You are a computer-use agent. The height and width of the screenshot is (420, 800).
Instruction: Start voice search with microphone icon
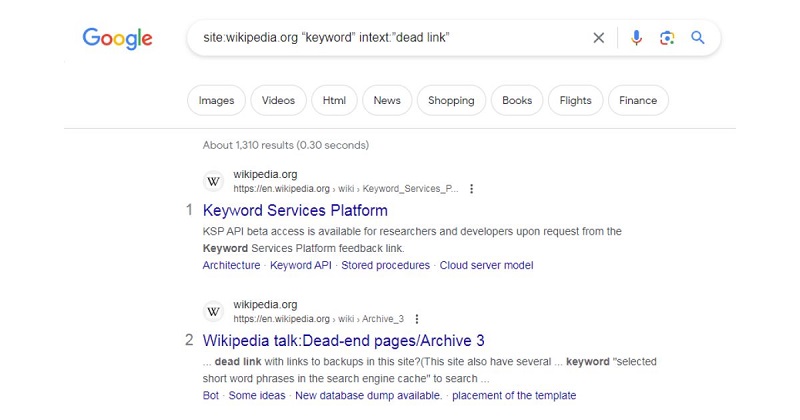pyautogui.click(x=636, y=38)
